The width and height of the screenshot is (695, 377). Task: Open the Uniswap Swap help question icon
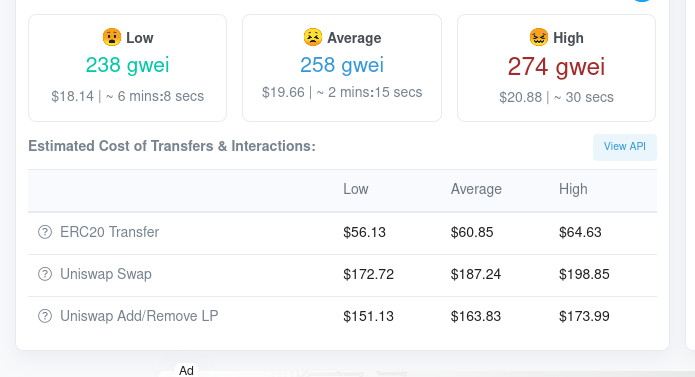tap(45, 274)
